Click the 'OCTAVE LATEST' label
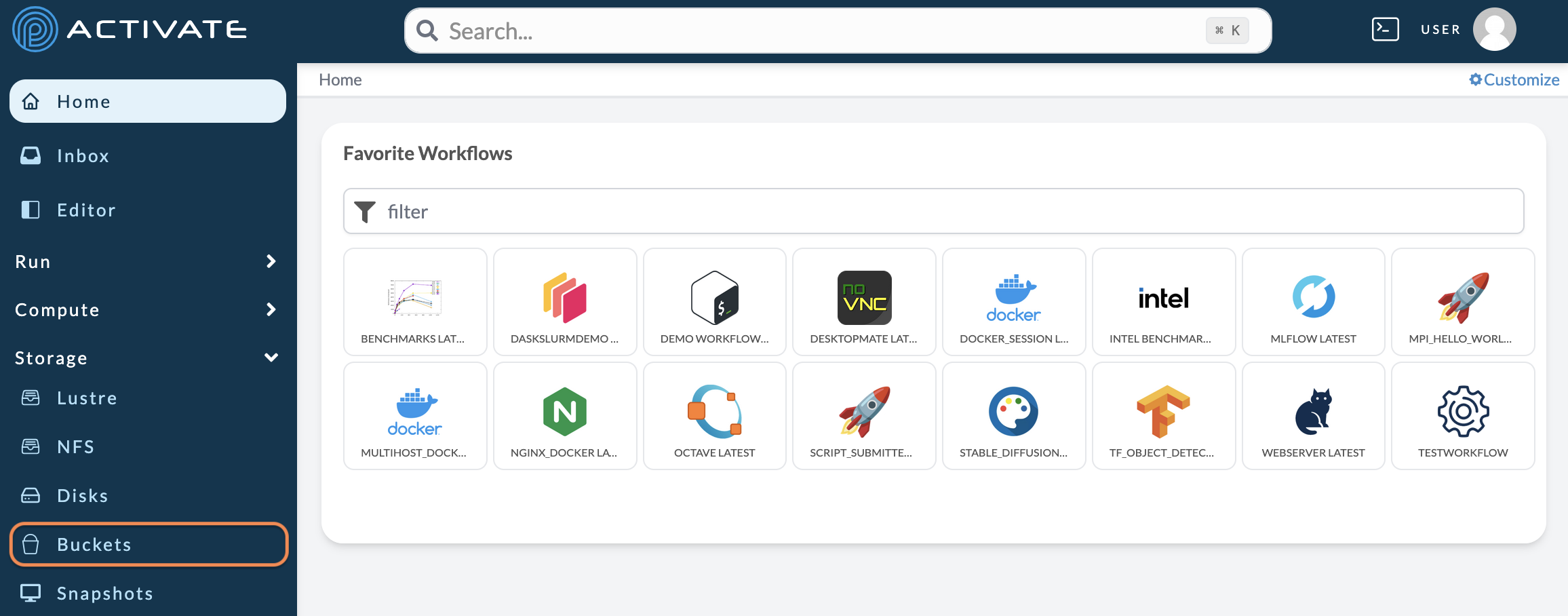 click(x=714, y=453)
